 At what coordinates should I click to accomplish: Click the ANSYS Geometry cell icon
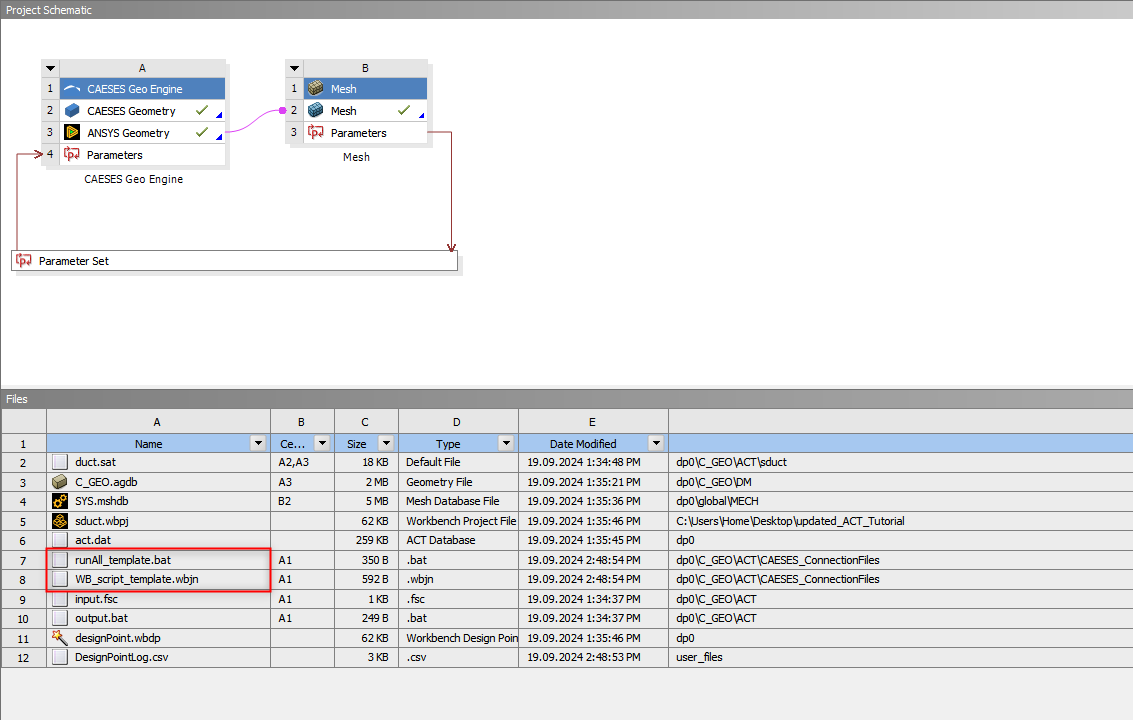pos(72,132)
